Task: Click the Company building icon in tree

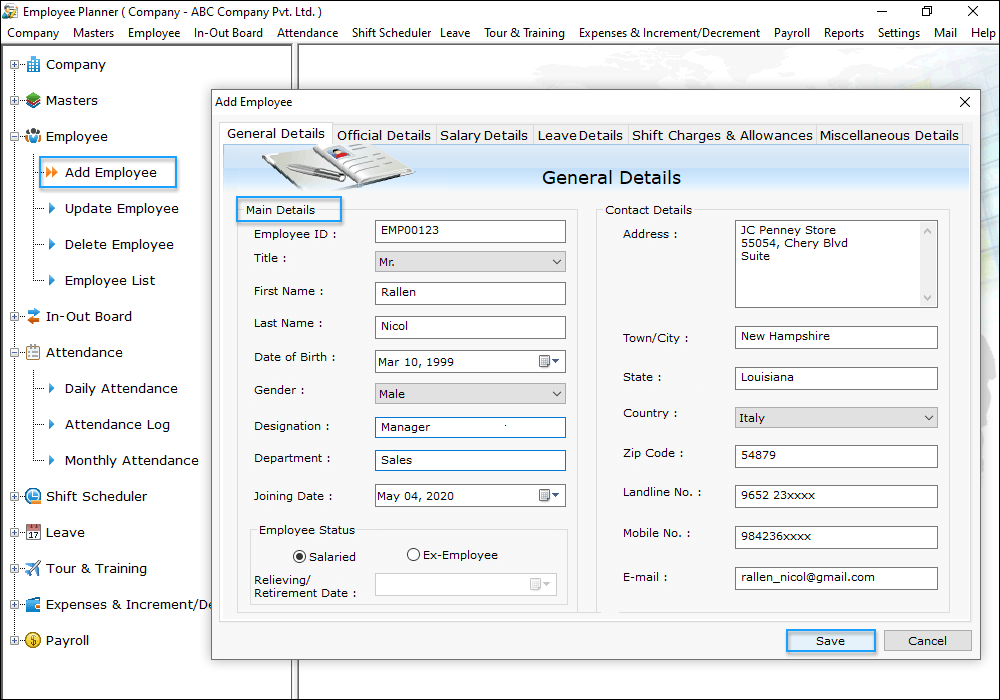Action: tap(33, 64)
